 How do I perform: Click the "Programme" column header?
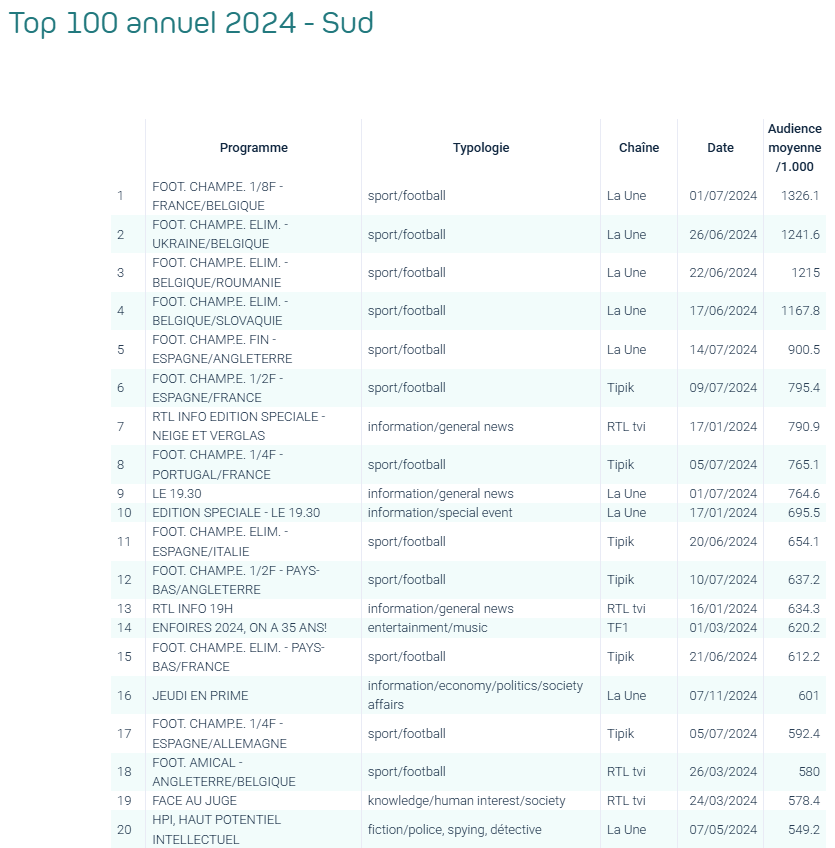pyautogui.click(x=253, y=148)
